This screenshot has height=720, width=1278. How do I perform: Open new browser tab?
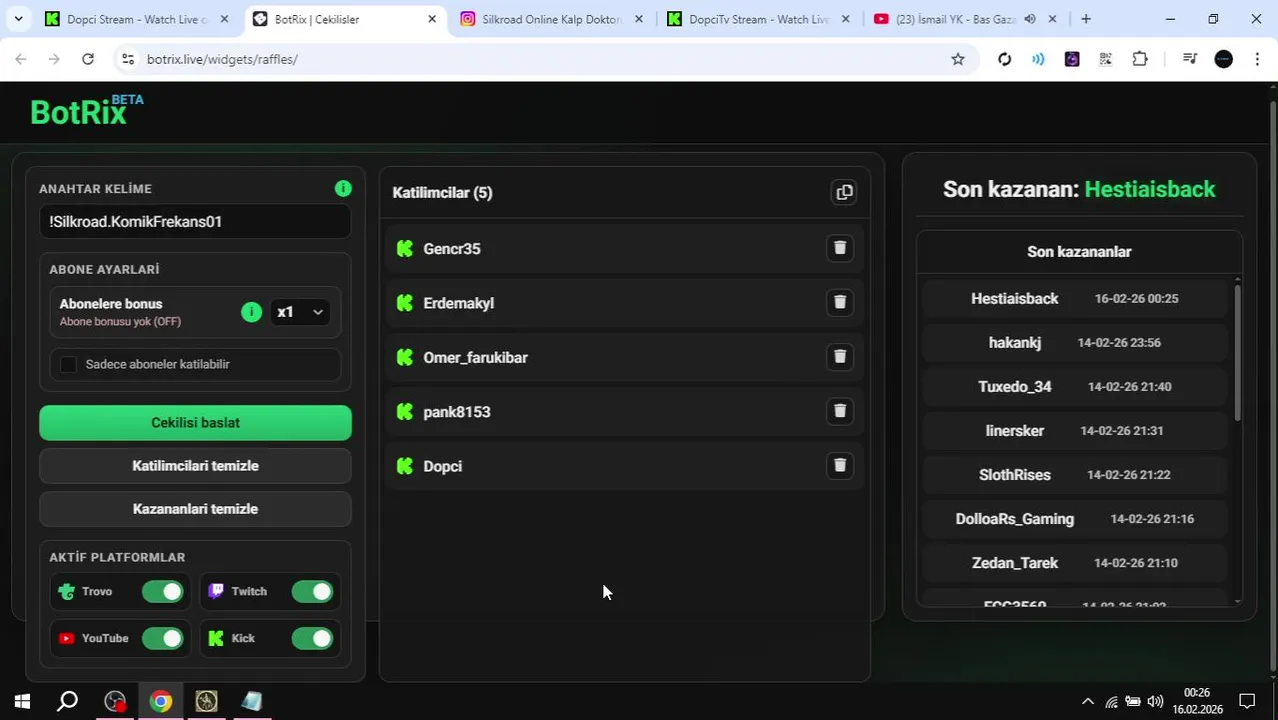pyautogui.click(x=1086, y=19)
